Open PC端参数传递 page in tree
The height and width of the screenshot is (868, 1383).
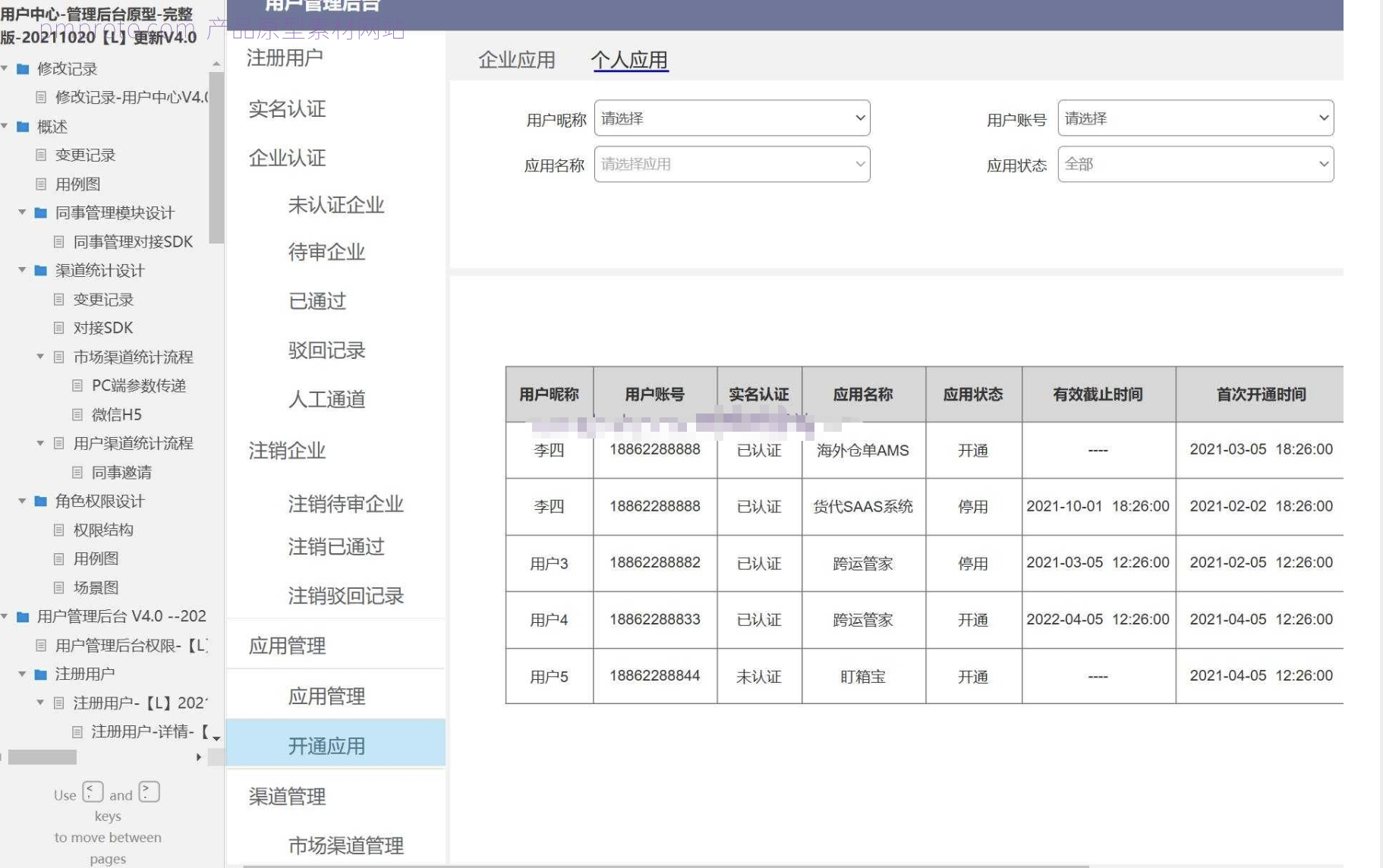point(138,386)
